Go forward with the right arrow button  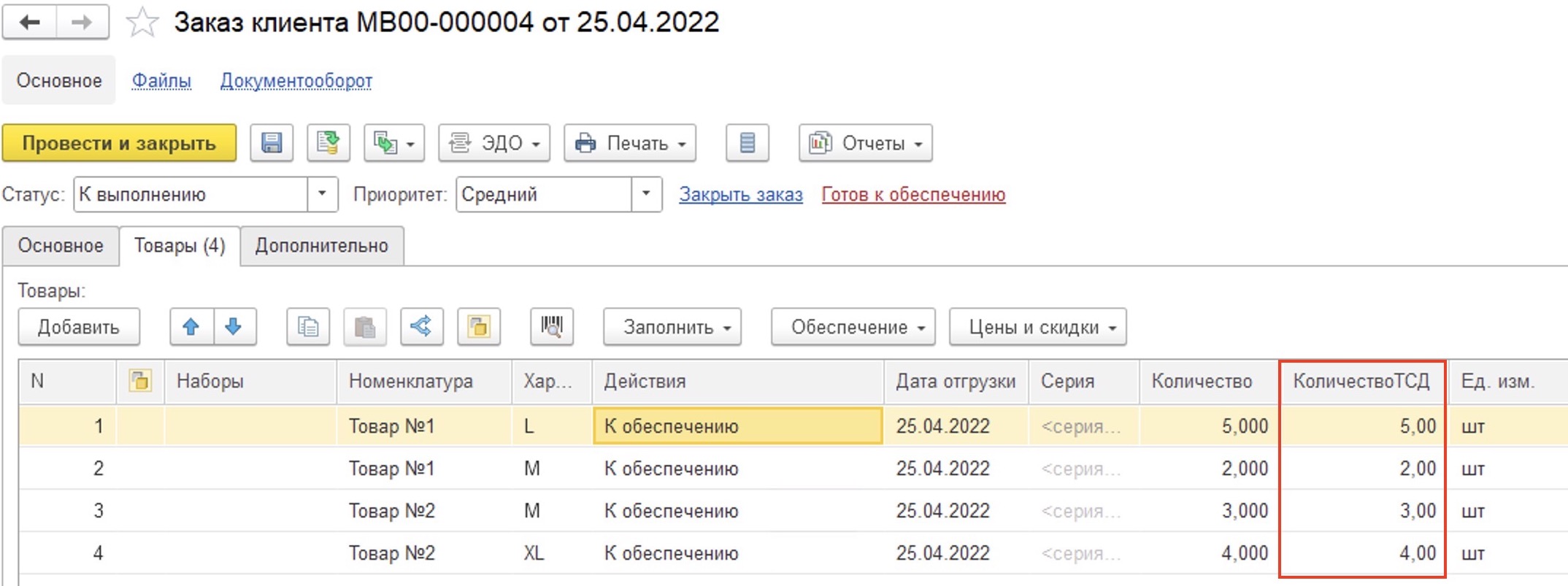pyautogui.click(x=82, y=23)
